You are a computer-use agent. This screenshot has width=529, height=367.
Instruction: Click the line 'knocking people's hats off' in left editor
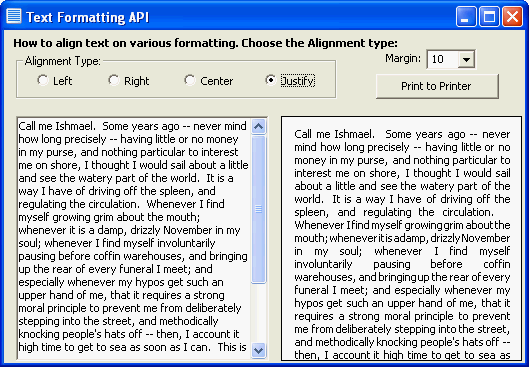click(x=129, y=334)
